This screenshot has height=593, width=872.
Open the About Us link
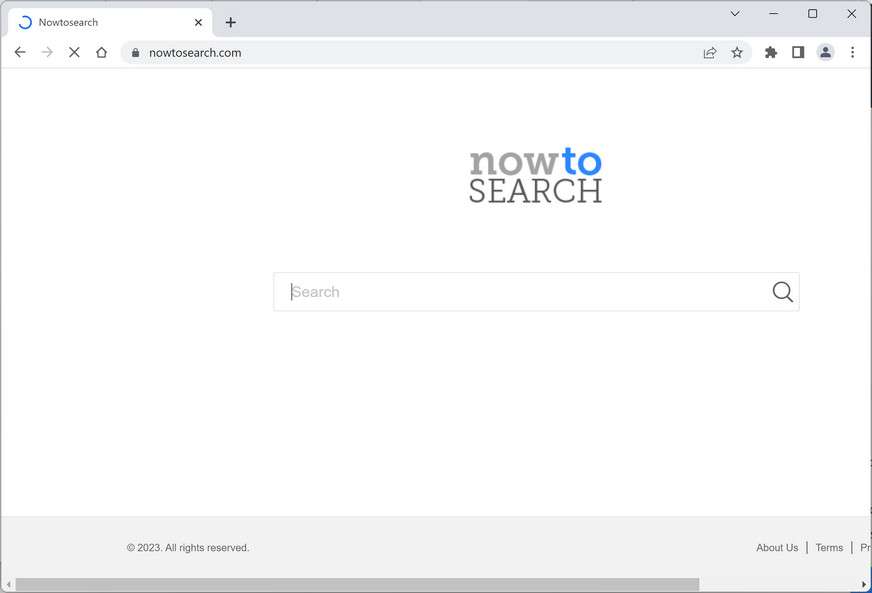coord(777,547)
